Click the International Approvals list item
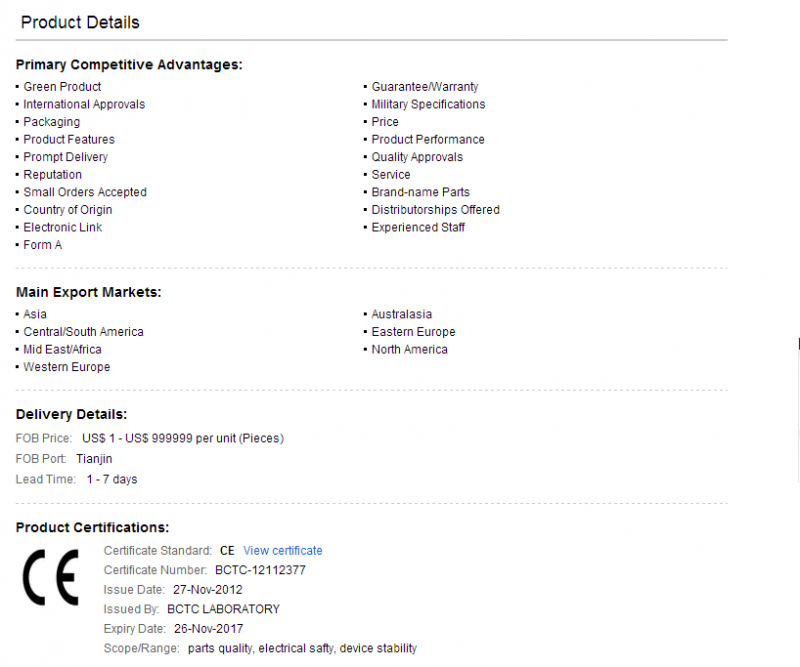 [84, 104]
